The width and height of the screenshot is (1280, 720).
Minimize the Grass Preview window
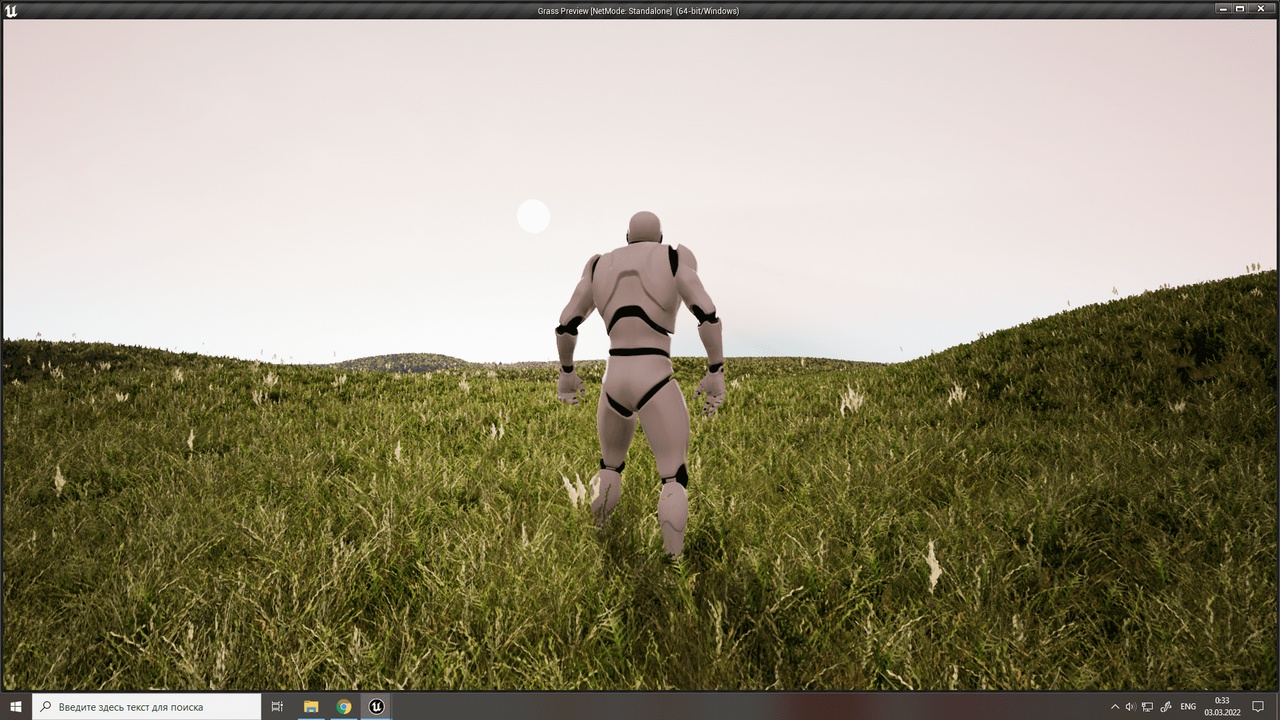1223,8
